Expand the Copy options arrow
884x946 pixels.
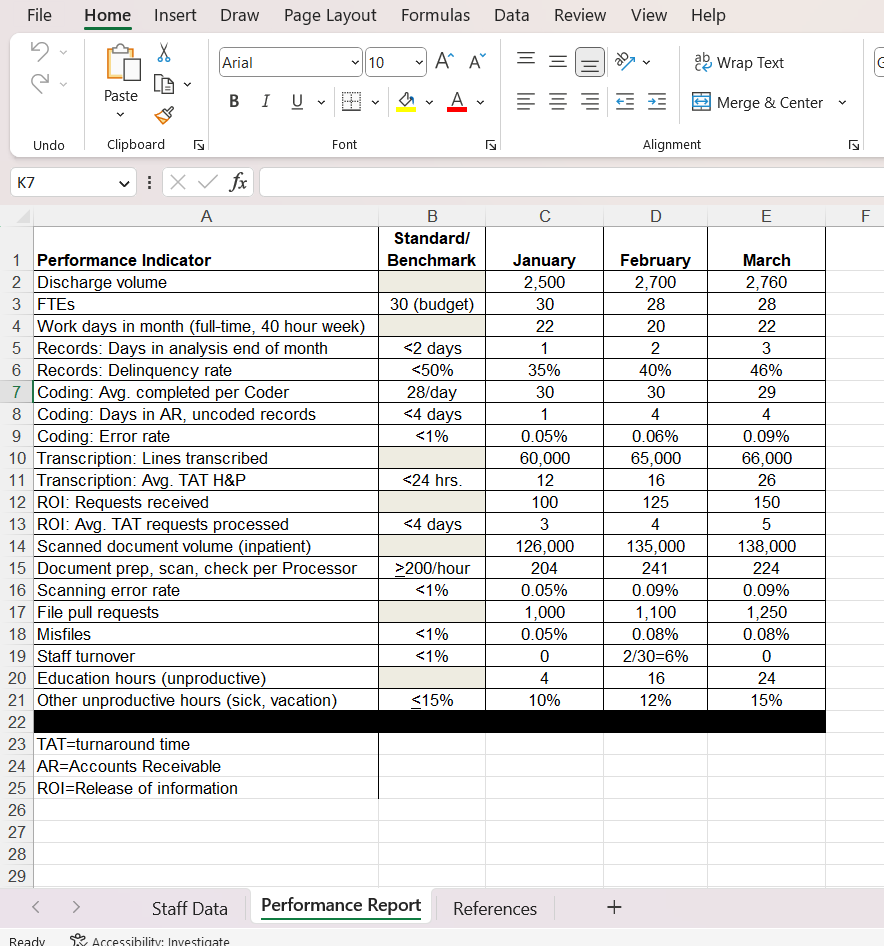click(x=187, y=84)
